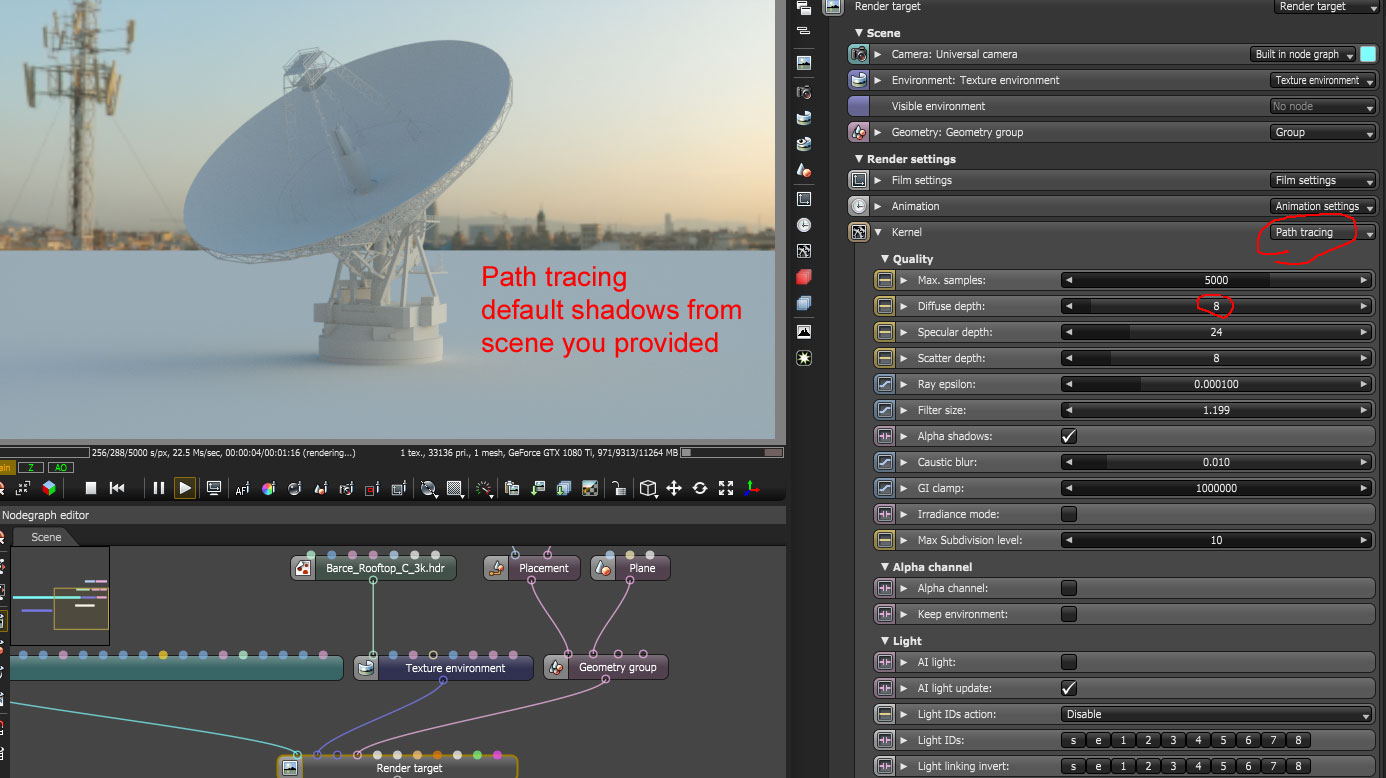Click the camera icon in inspector side strip
This screenshot has width=1386, height=778.
coord(804,91)
